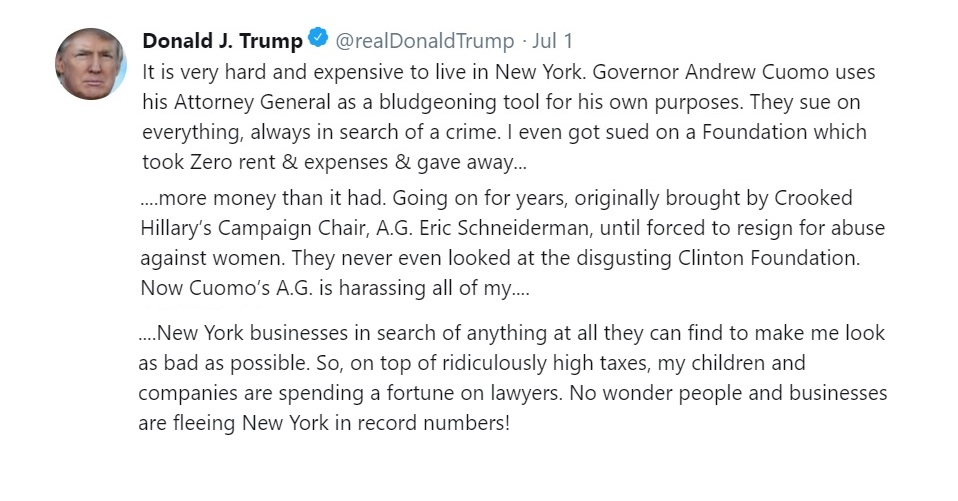Click the line mentioning disgusting Clinton Foundation
This screenshot has height=501, width=958.
tap(500, 258)
